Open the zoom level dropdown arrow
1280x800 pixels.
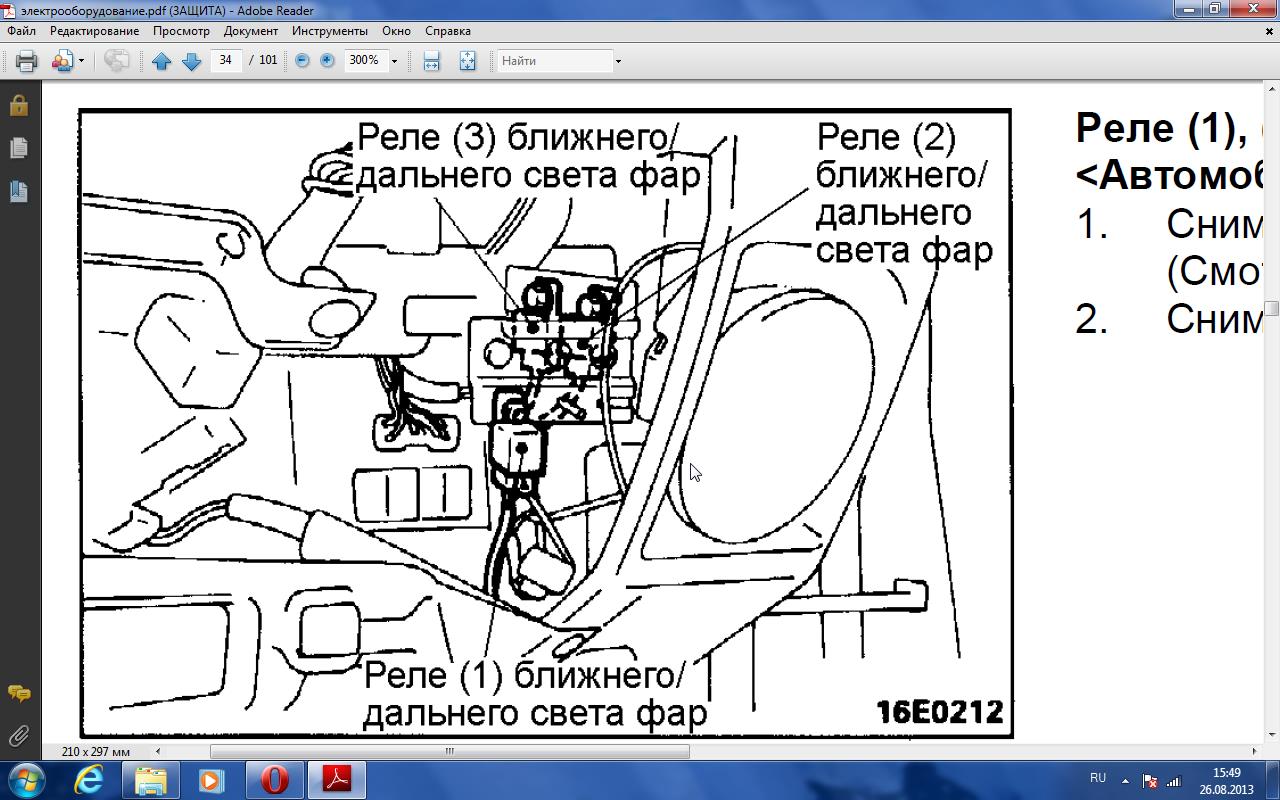(x=394, y=61)
